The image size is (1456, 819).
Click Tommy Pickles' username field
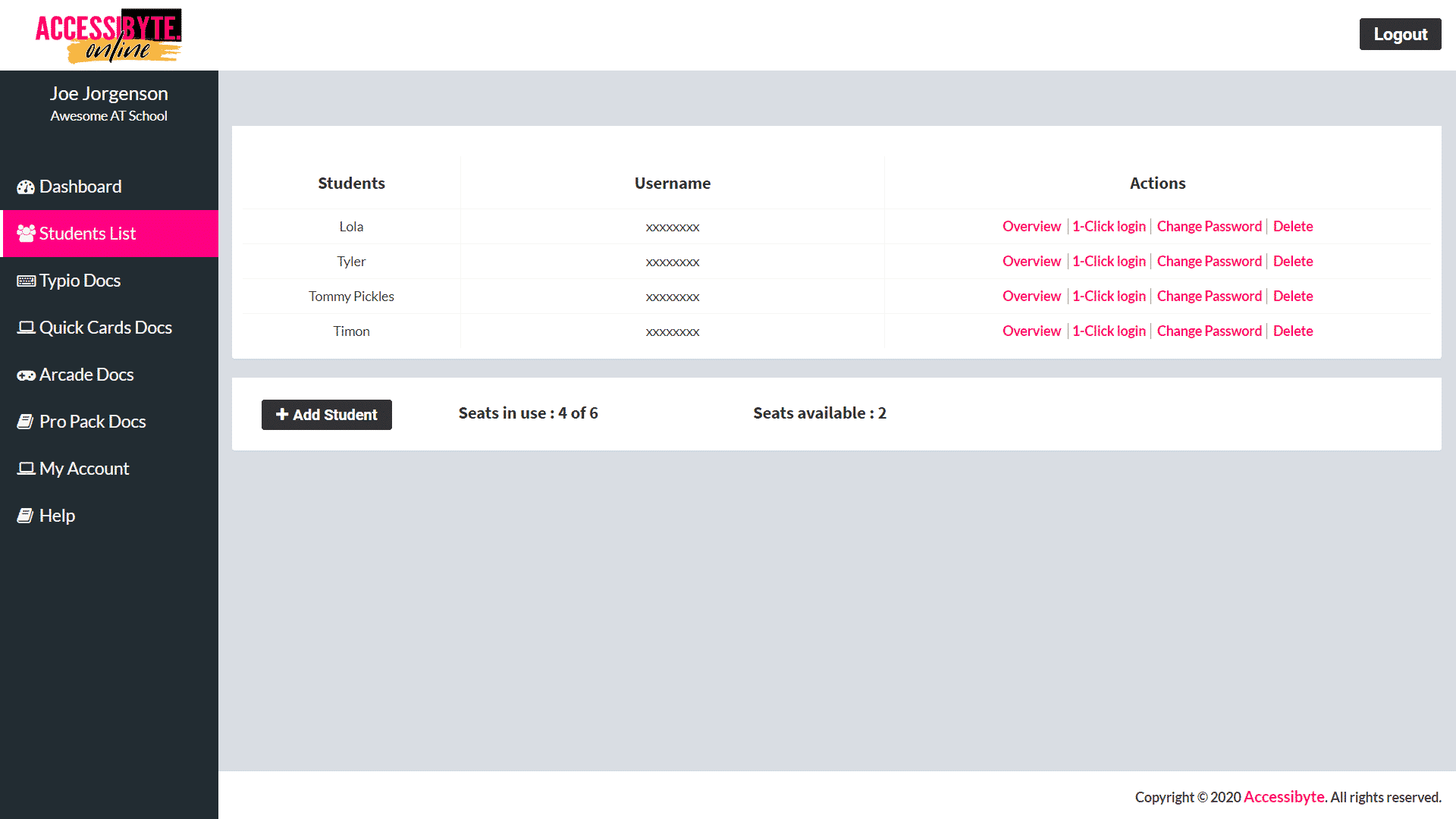673,297
